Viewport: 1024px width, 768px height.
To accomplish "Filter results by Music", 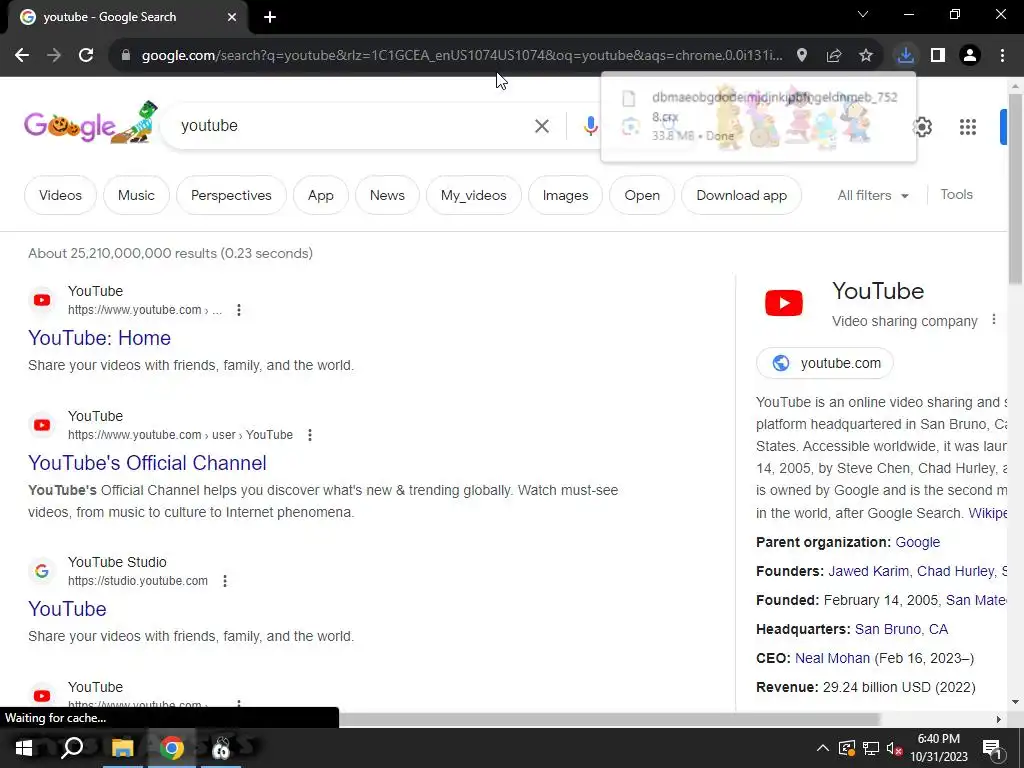I will pos(136,195).
